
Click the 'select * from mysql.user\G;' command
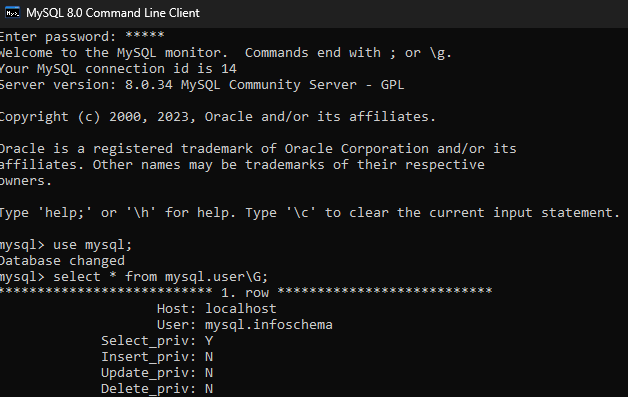coord(161,277)
